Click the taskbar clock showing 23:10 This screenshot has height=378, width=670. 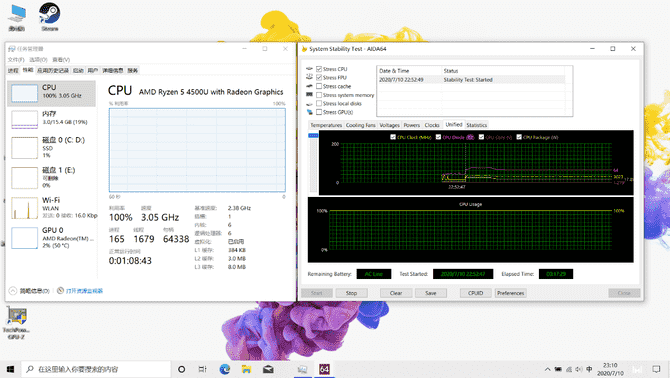pos(610,369)
